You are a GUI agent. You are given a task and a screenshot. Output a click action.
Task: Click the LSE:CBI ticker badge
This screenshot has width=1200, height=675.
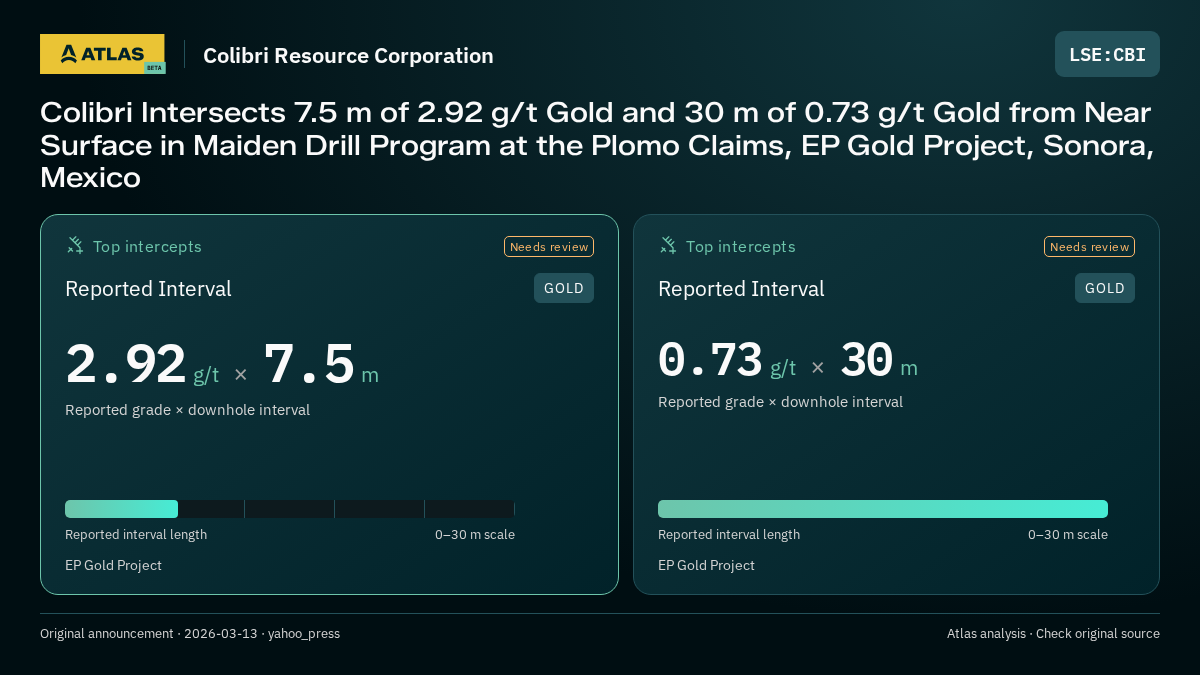(1107, 54)
